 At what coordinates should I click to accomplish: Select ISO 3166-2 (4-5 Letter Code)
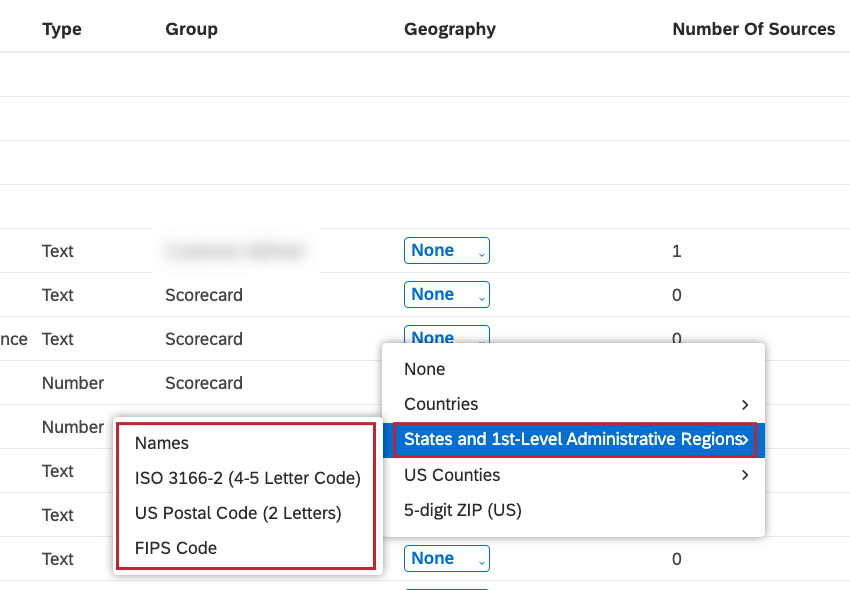pos(248,478)
